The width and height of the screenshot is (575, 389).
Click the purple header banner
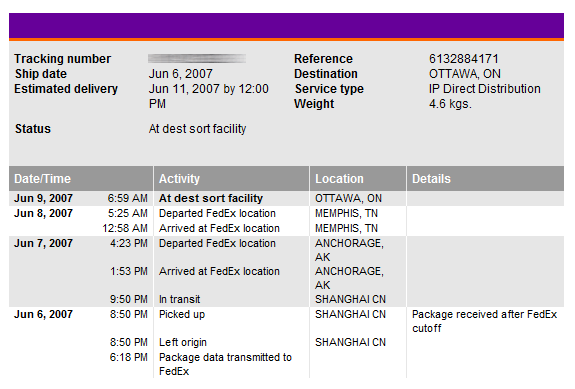tap(286, 26)
